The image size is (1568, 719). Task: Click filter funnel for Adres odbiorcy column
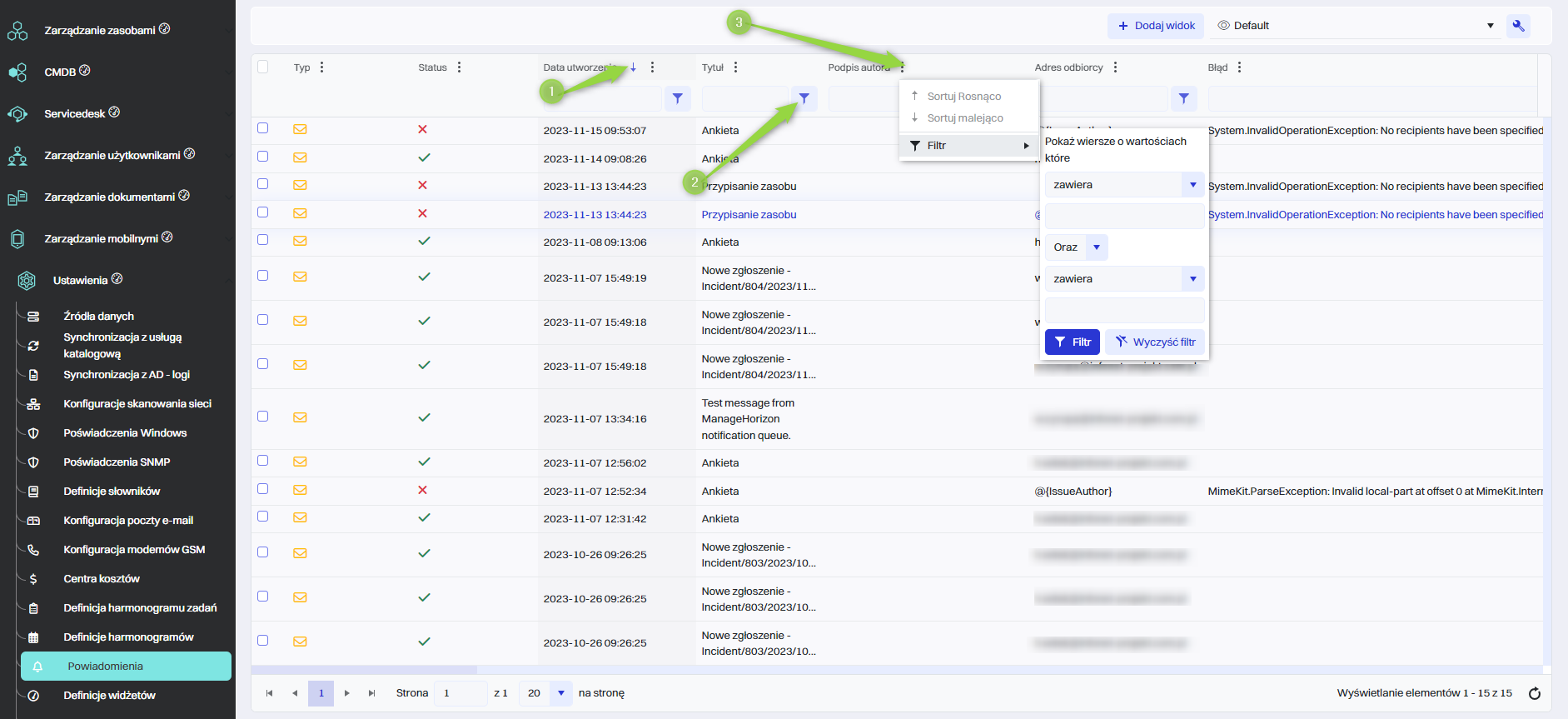1183,98
